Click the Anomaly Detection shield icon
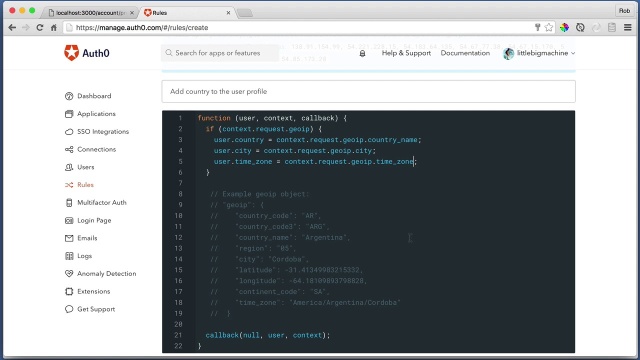Viewport: 640px width, 360px height. click(69, 273)
